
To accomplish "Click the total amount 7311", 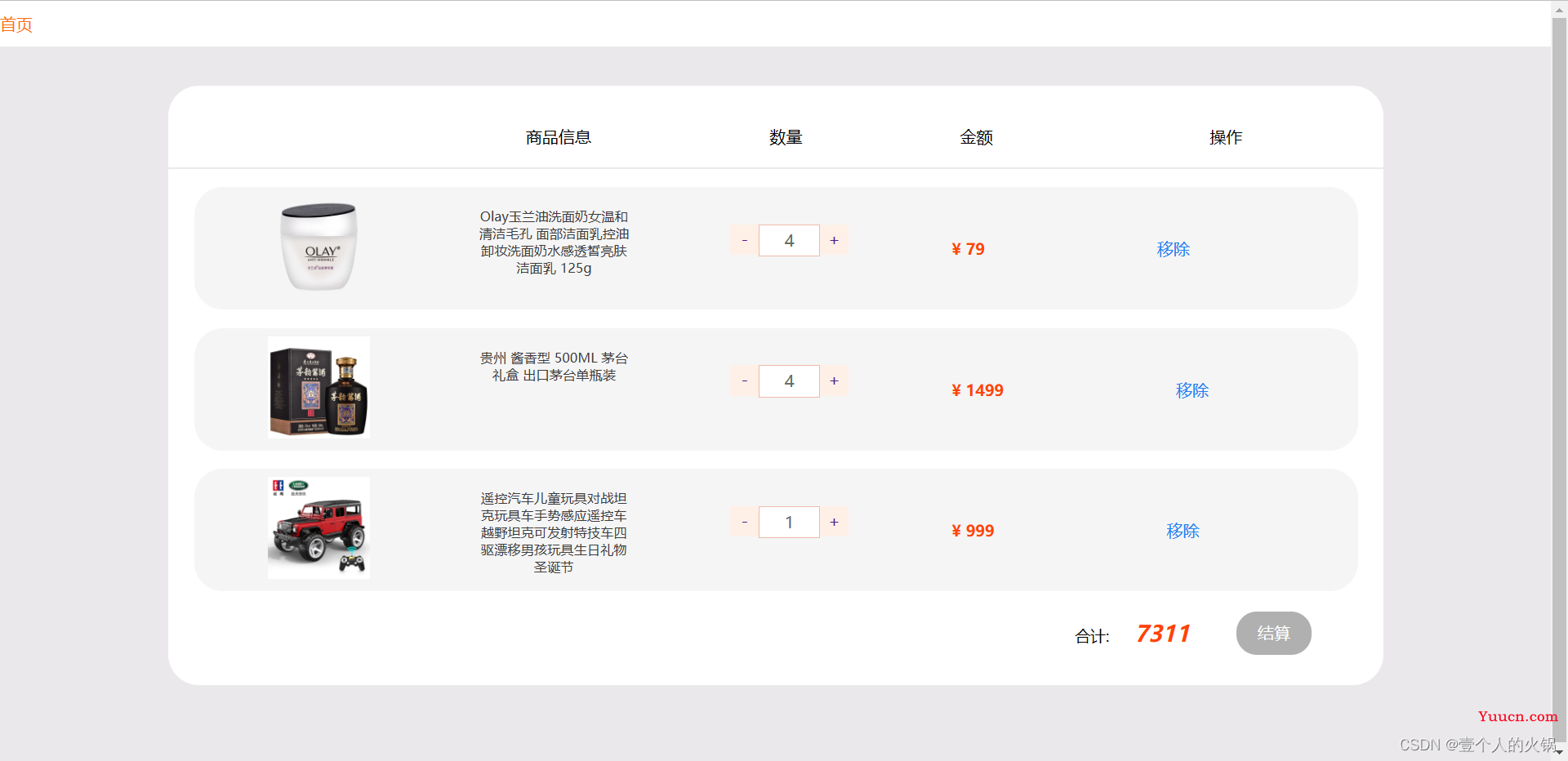I will pos(1163,634).
